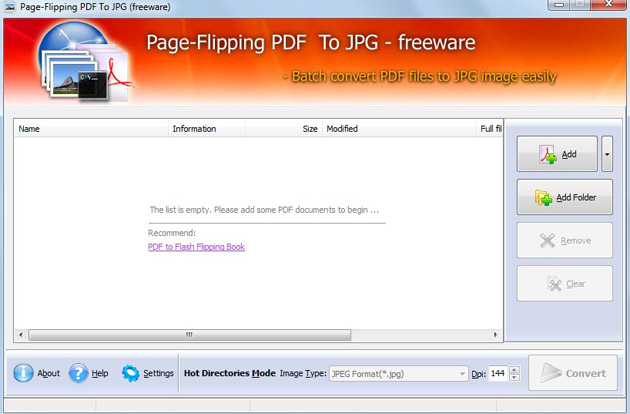Click the horizontal scrollbar left arrow

tap(21, 334)
